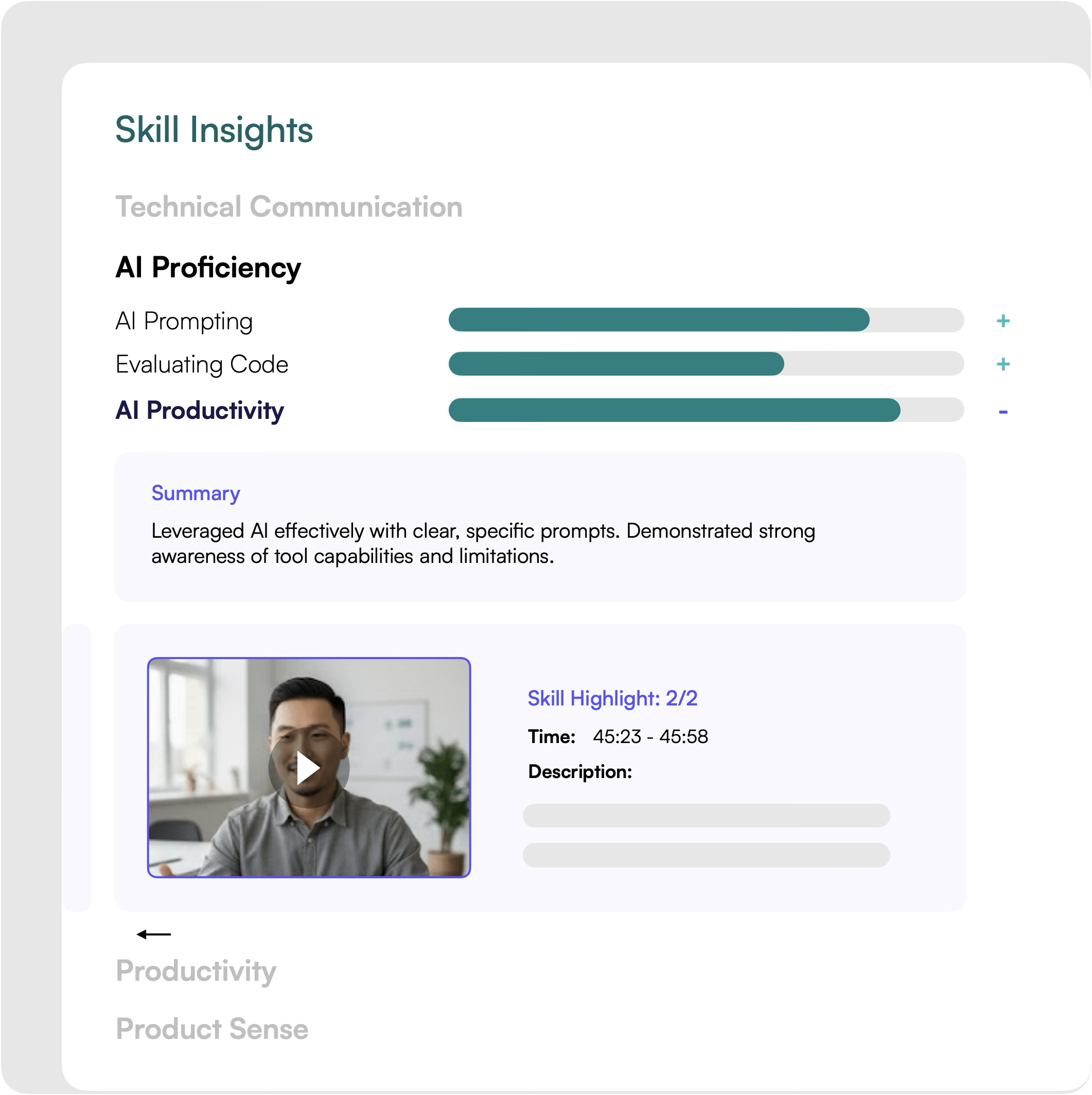Expand the AI Prompting plus icon

(1002, 322)
